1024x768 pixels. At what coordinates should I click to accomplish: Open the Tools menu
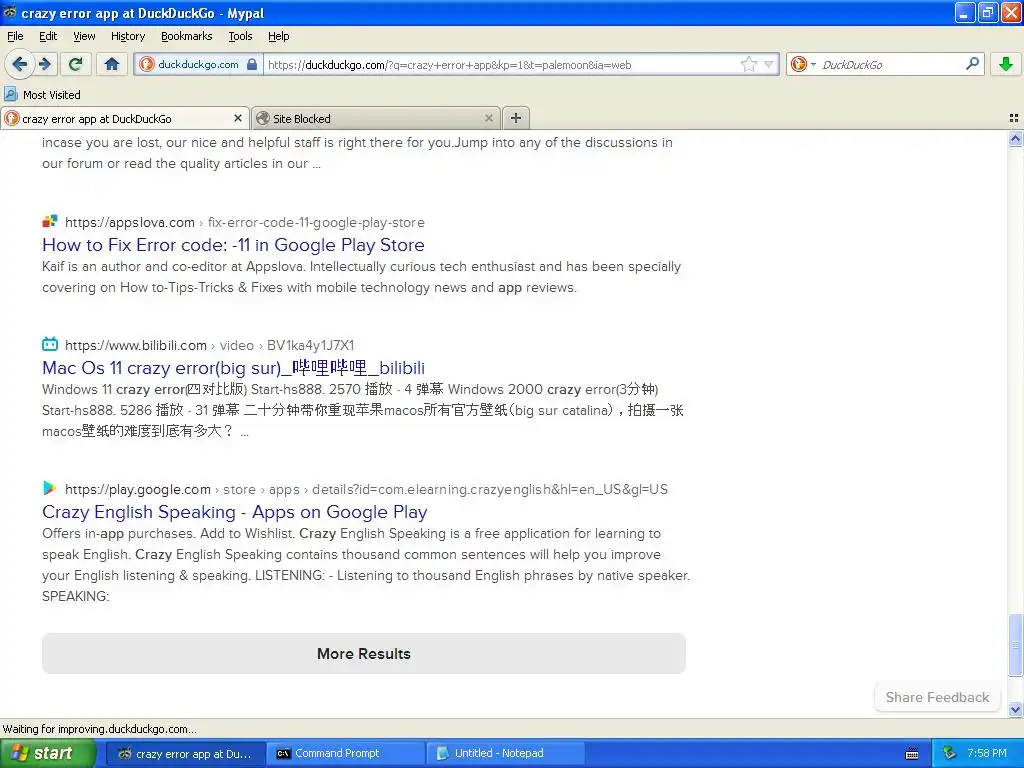(240, 36)
